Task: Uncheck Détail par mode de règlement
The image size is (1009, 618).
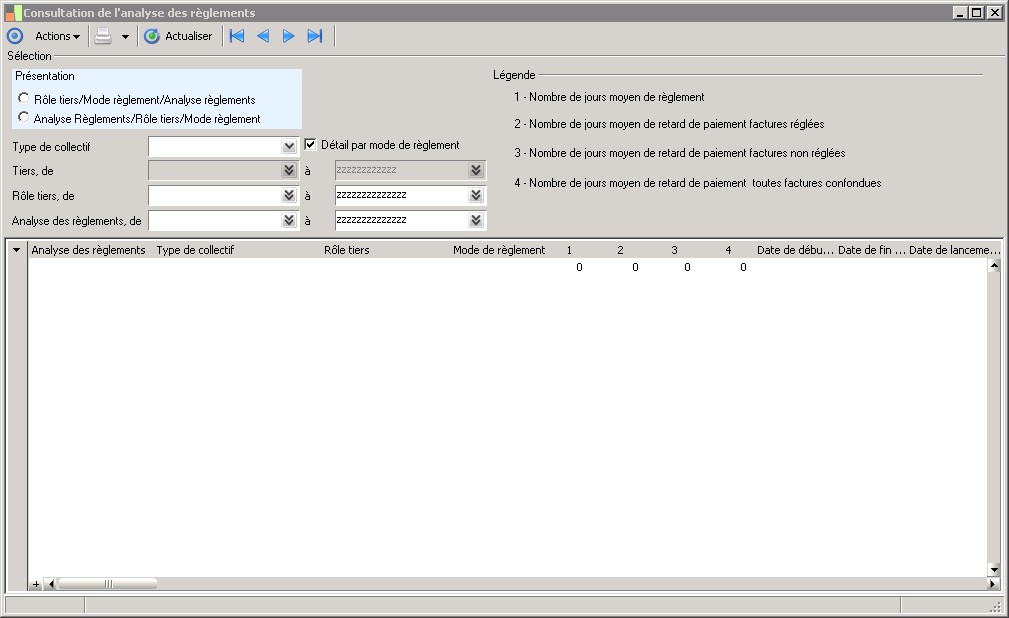Action: click(310, 145)
